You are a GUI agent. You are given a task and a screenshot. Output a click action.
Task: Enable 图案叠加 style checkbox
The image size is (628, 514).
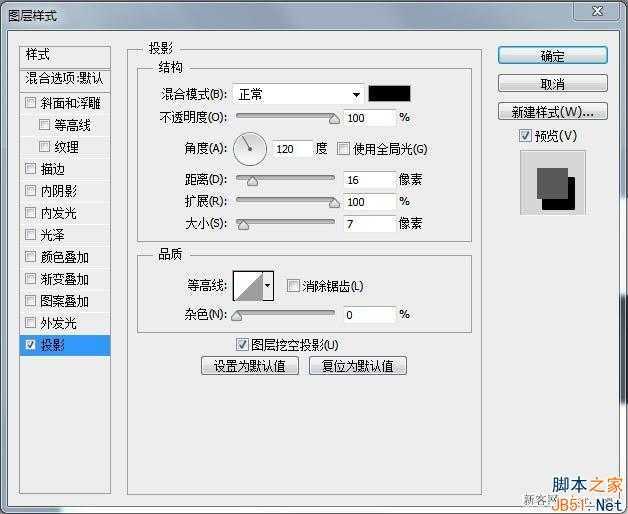[31, 300]
